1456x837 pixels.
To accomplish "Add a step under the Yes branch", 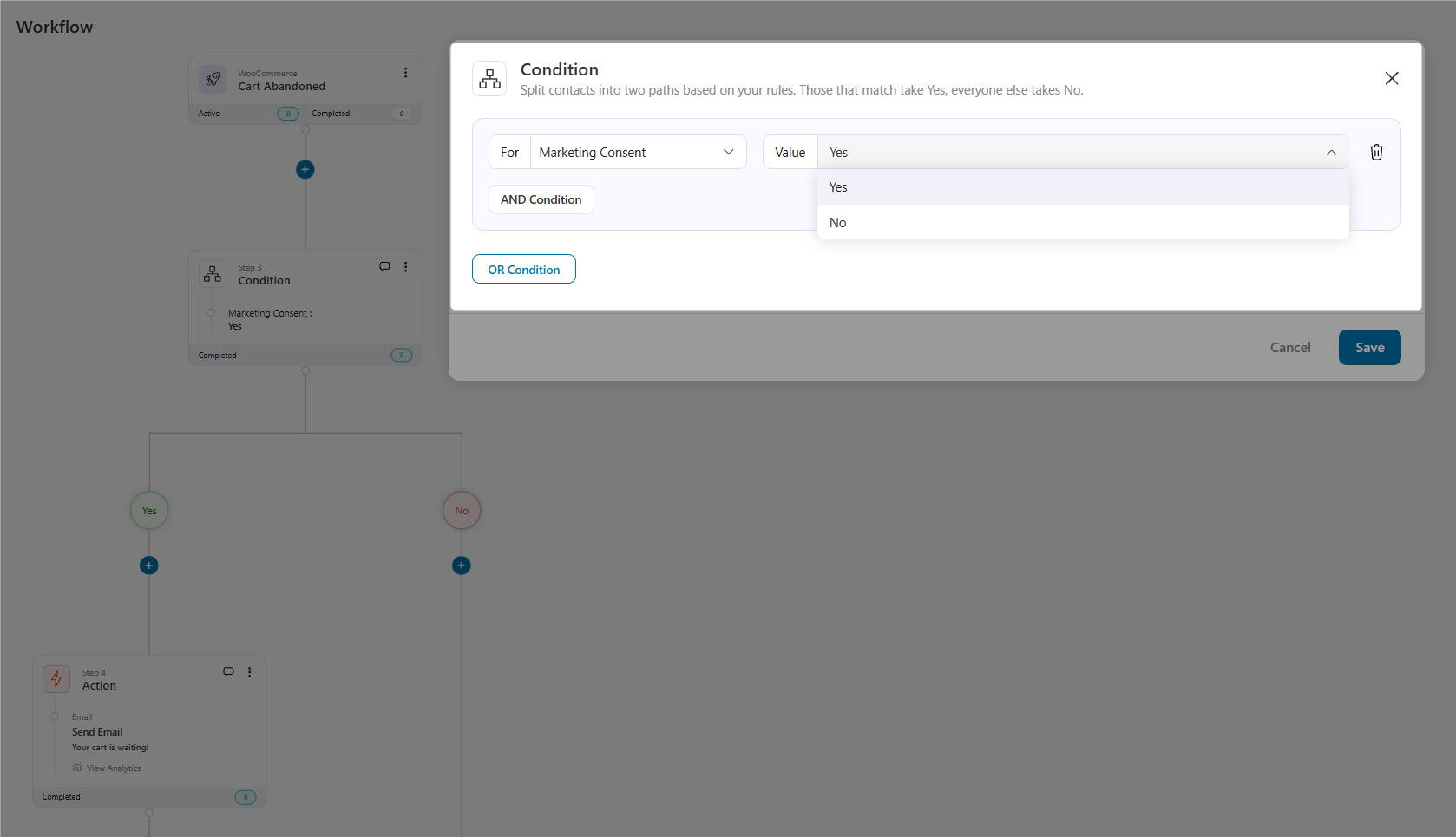I will [149, 566].
